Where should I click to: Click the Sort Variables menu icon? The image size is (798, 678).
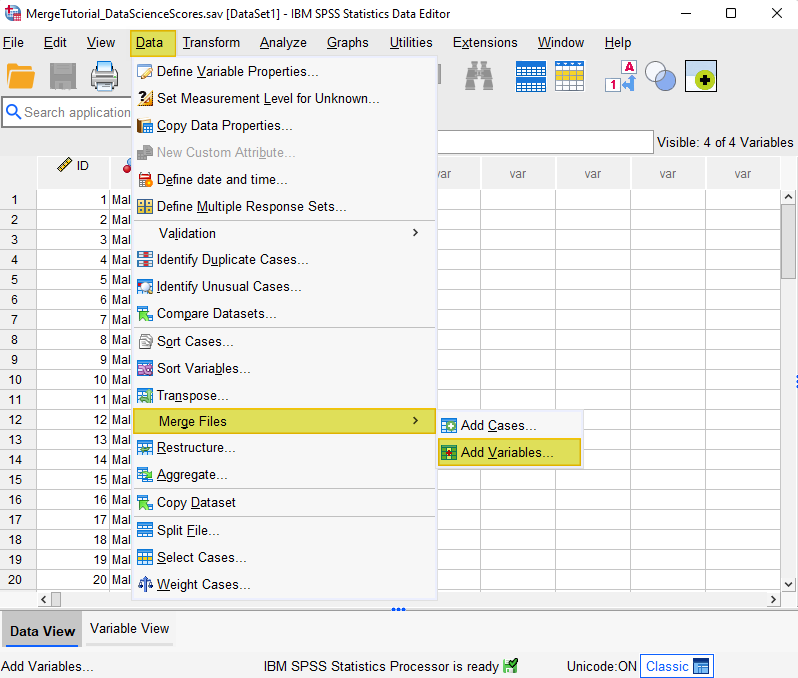145,369
